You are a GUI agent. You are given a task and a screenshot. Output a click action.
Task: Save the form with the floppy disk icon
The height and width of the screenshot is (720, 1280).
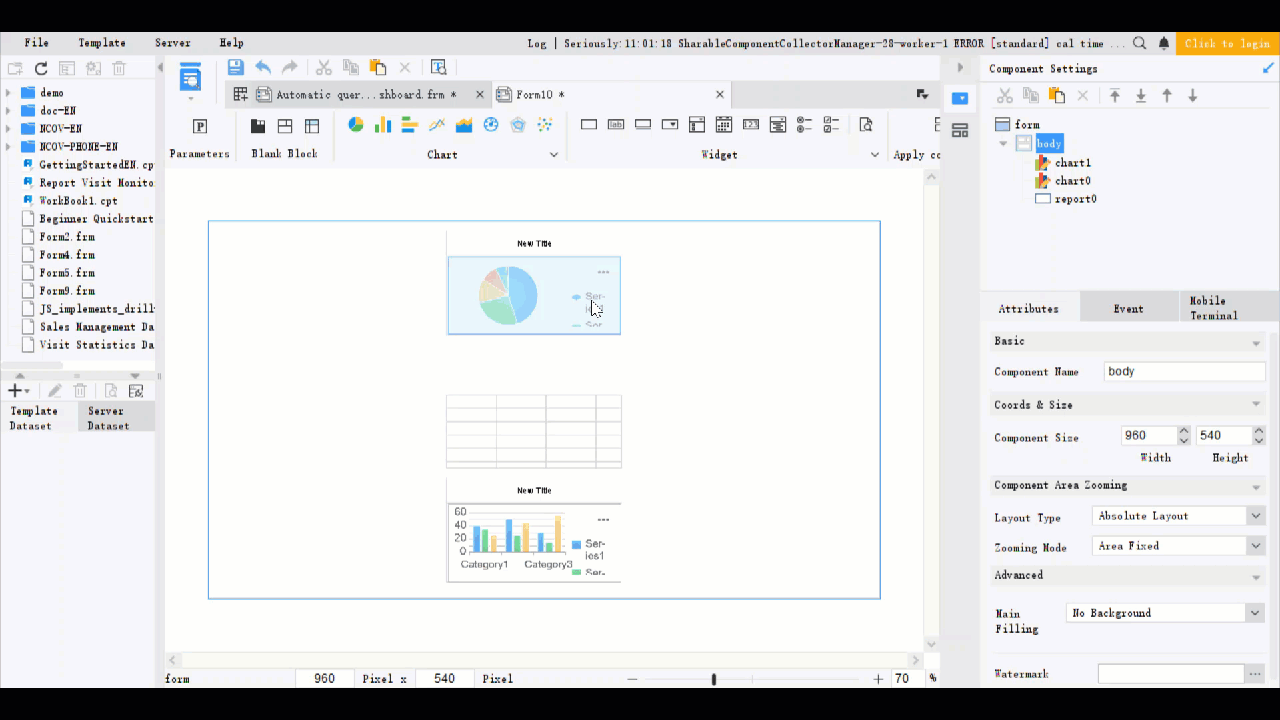click(235, 68)
